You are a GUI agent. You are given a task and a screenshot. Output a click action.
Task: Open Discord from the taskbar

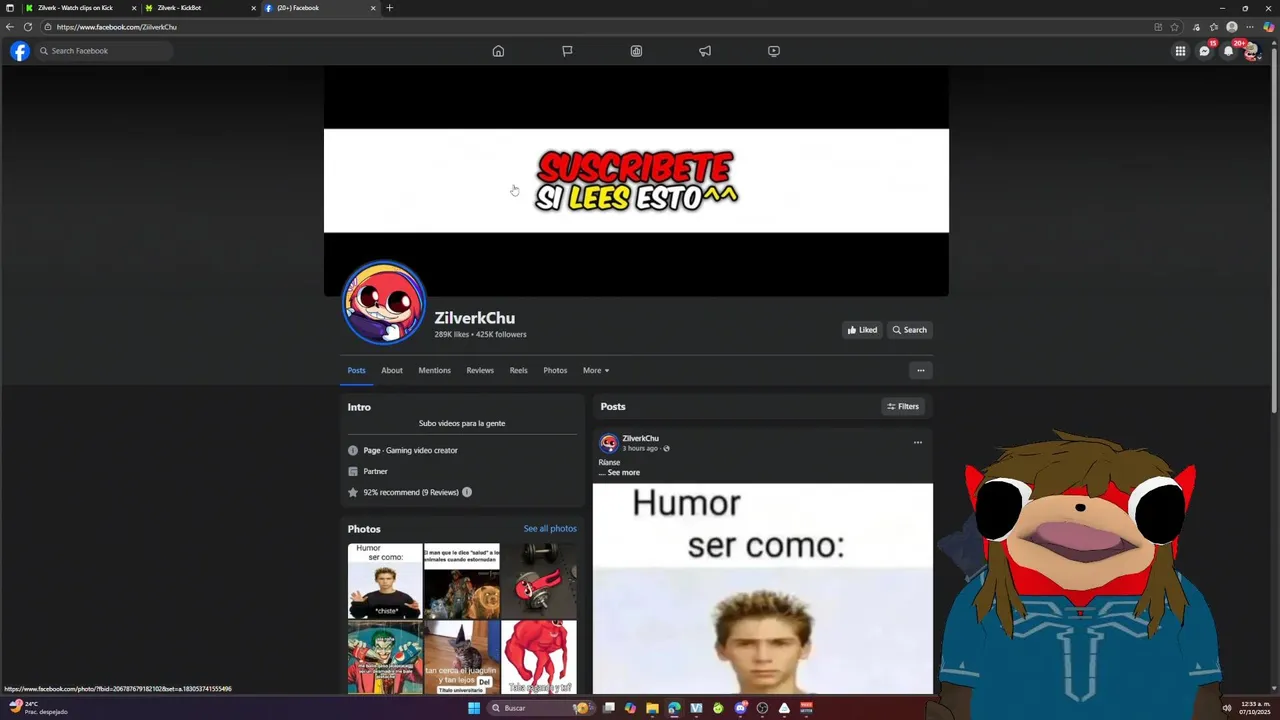(740, 708)
